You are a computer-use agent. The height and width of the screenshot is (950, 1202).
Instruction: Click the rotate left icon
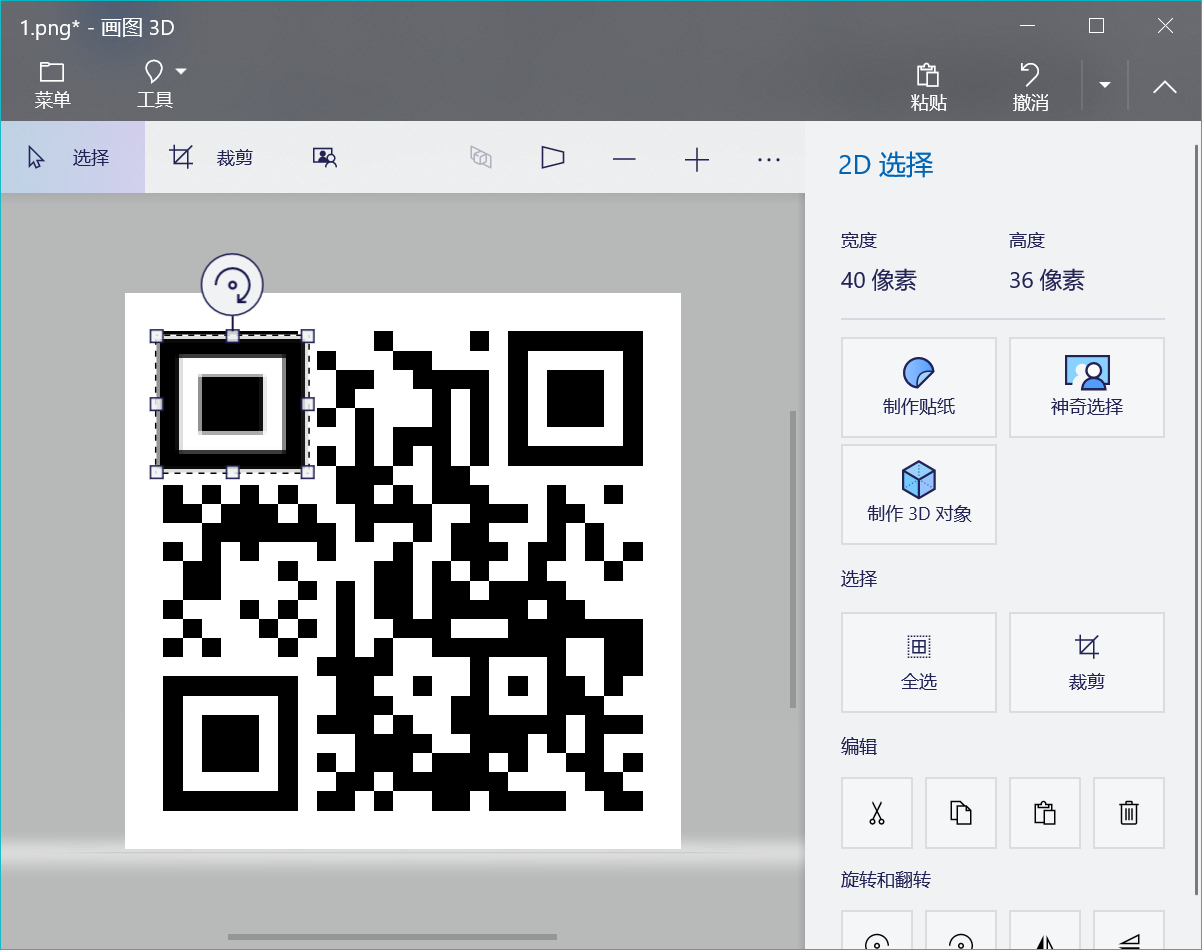pos(877,931)
